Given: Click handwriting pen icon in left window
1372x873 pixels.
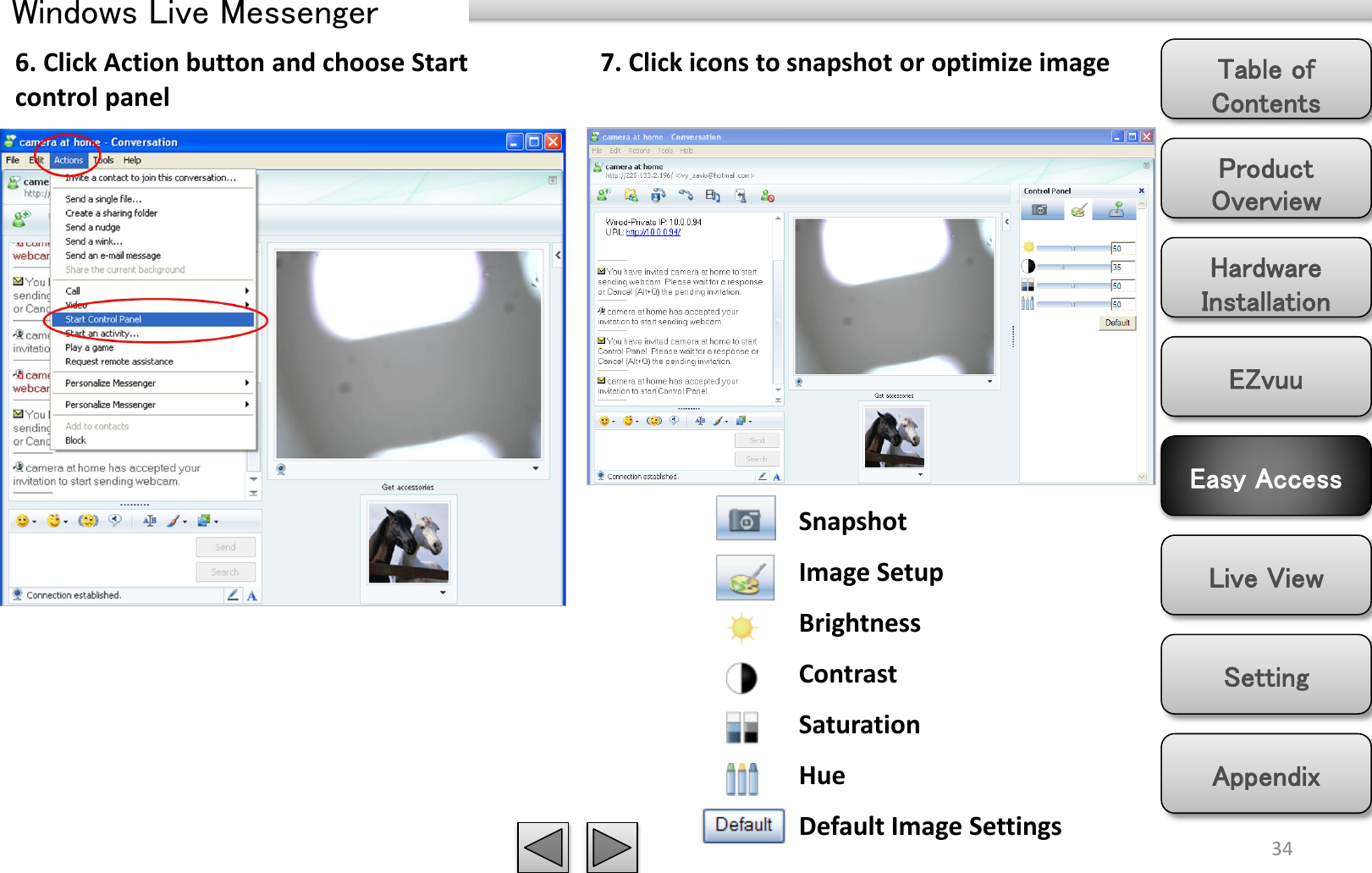Looking at the screenshot, I should 233,595.
